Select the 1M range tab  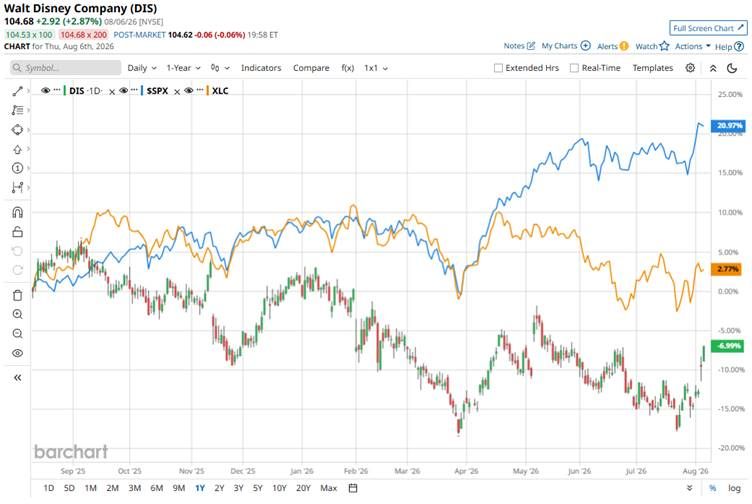(x=91, y=488)
